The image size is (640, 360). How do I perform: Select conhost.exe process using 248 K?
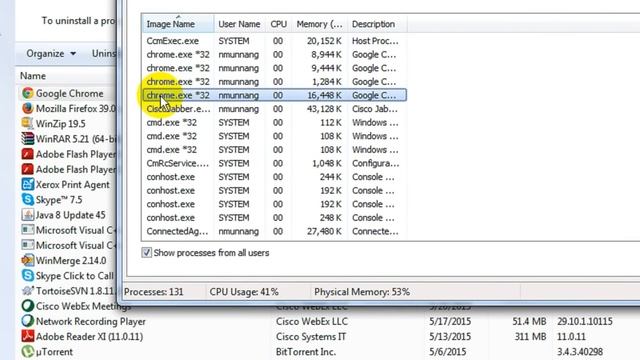pos(274,218)
